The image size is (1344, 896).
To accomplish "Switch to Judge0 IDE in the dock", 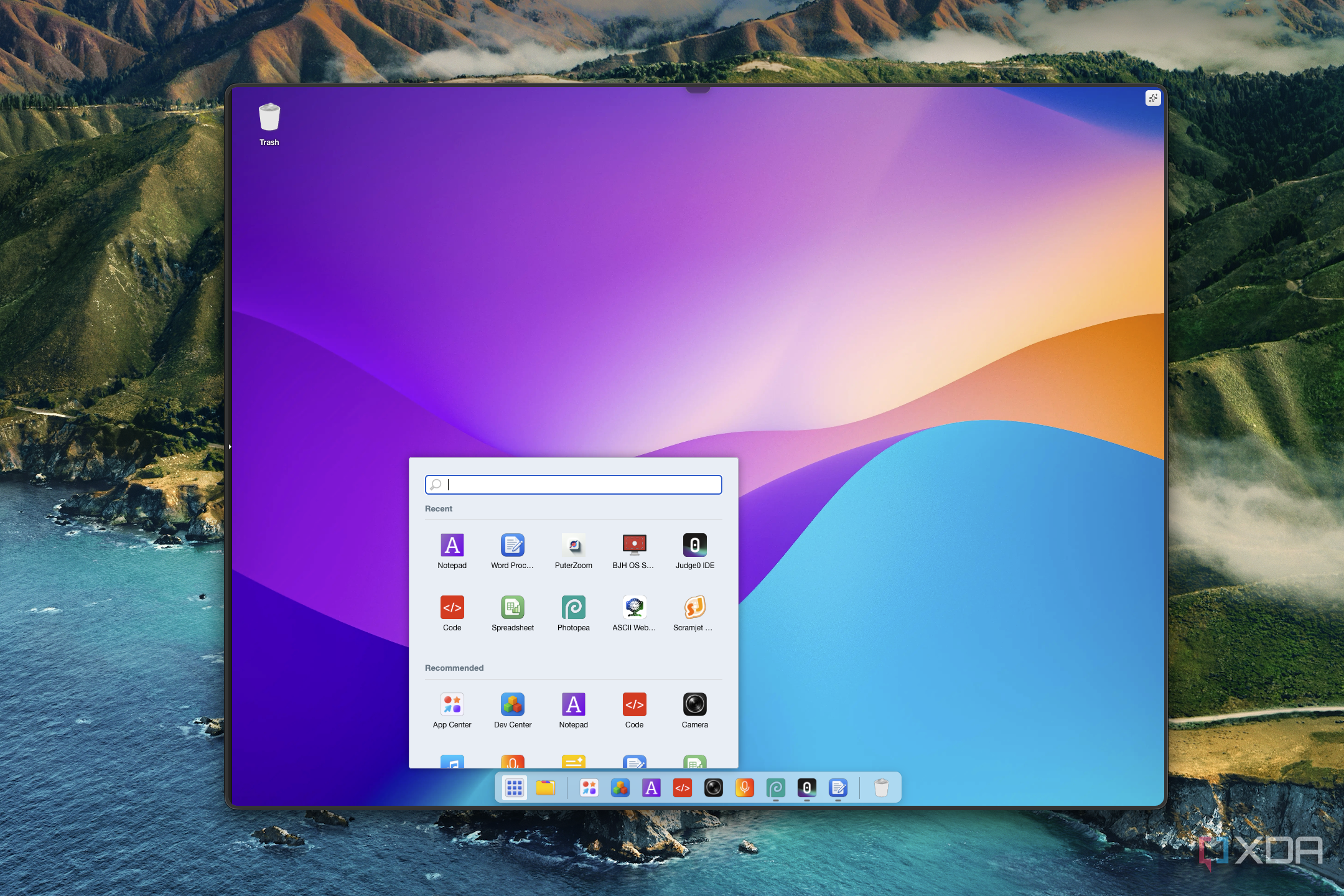I will 807,788.
